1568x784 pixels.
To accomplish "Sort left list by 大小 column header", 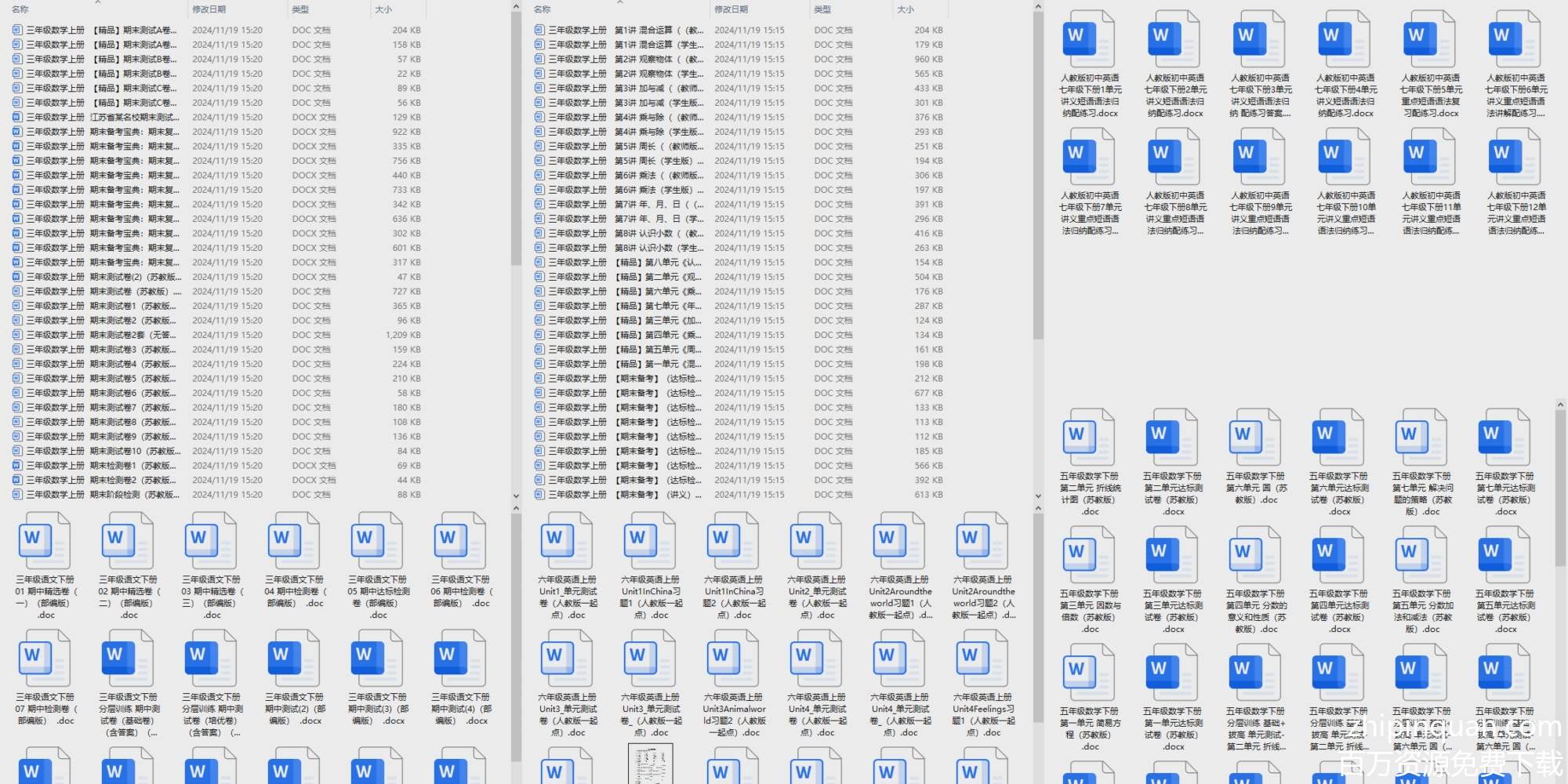I will pos(383,9).
